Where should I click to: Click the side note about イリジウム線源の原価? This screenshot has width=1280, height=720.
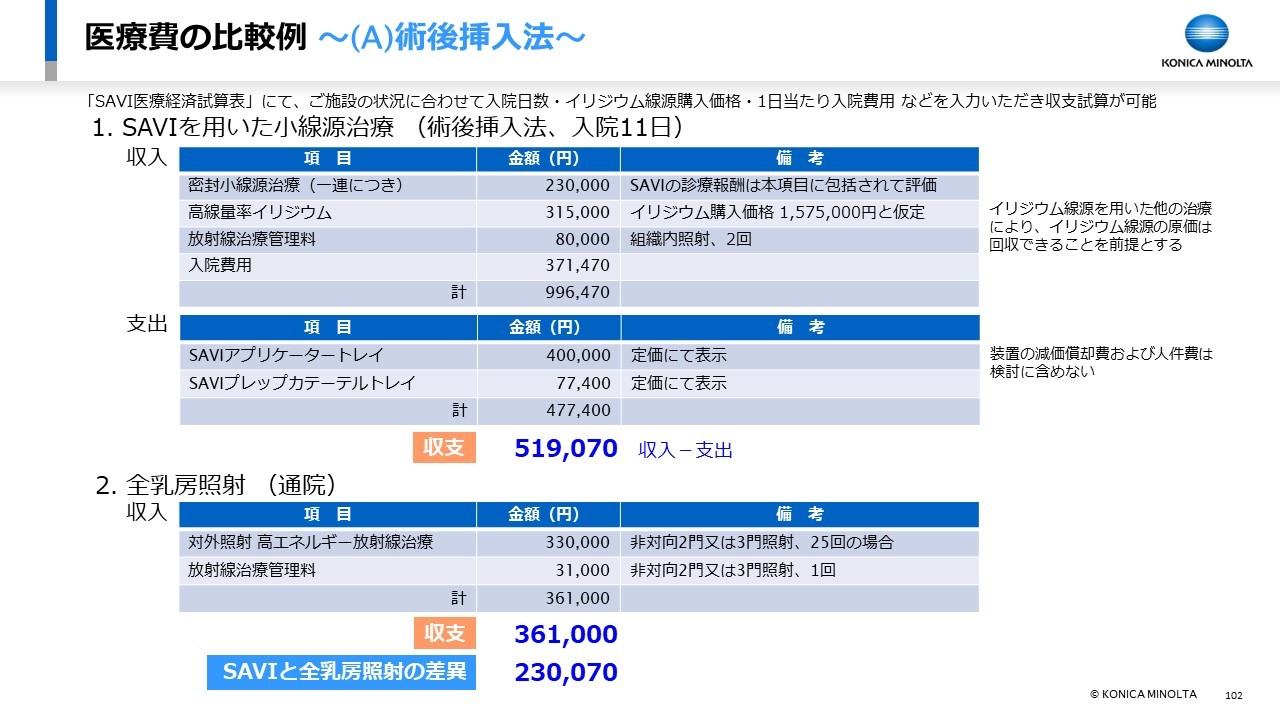pos(1100,227)
